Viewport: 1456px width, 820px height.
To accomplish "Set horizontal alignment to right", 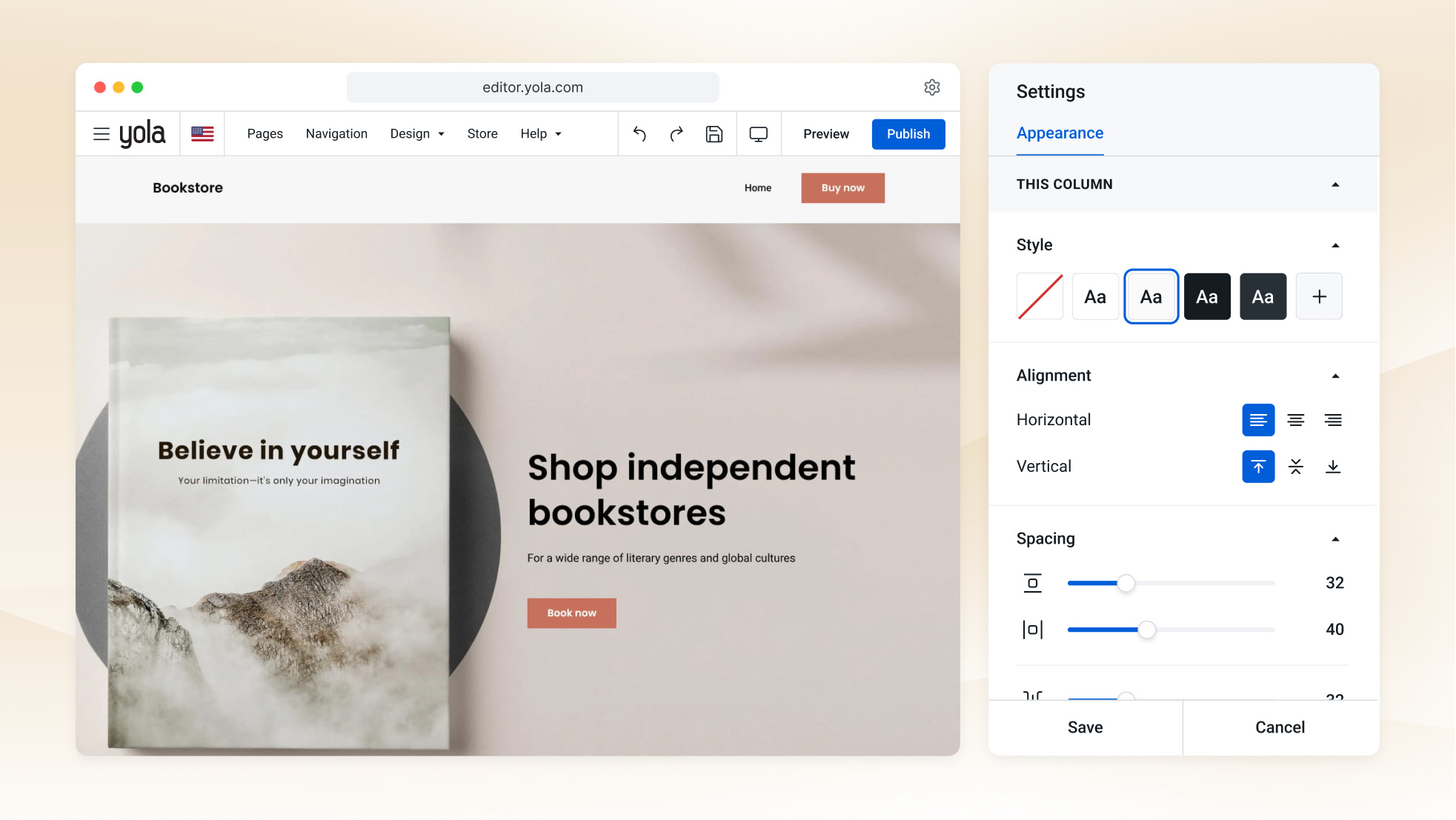I will (x=1333, y=420).
